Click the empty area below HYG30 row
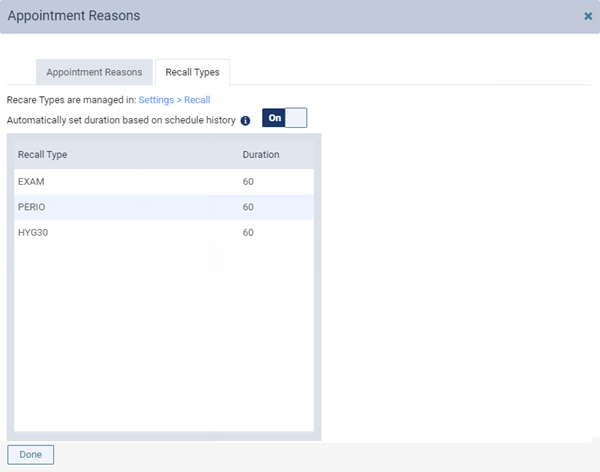 tap(164, 338)
